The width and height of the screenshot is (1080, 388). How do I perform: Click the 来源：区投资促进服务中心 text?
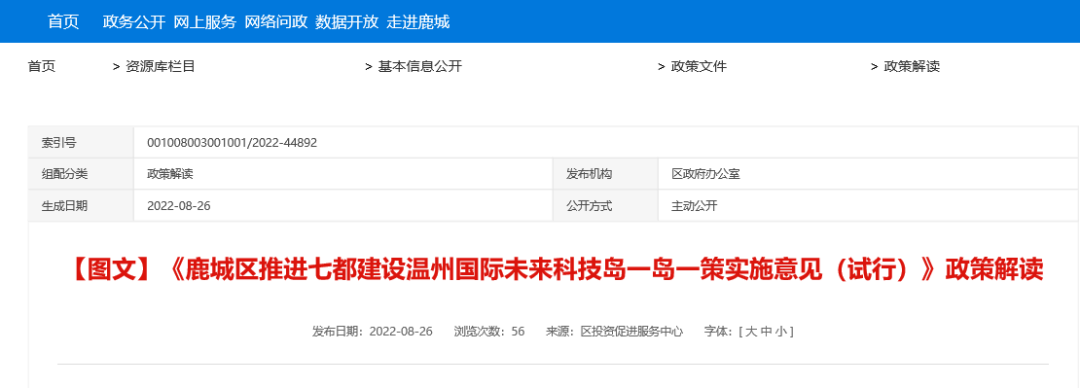pyautogui.click(x=614, y=331)
